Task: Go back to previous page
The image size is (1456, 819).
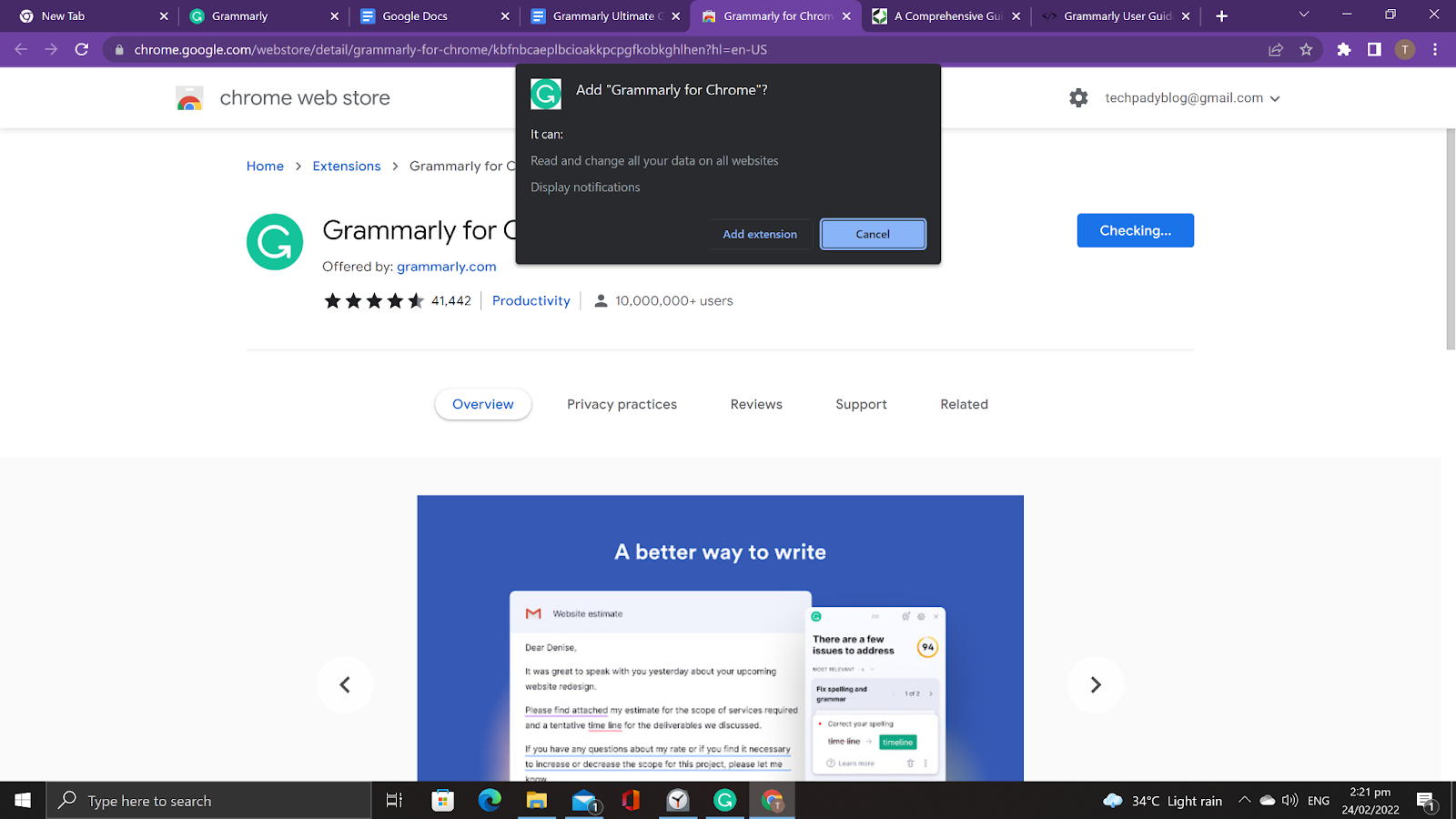Action: 21,49
